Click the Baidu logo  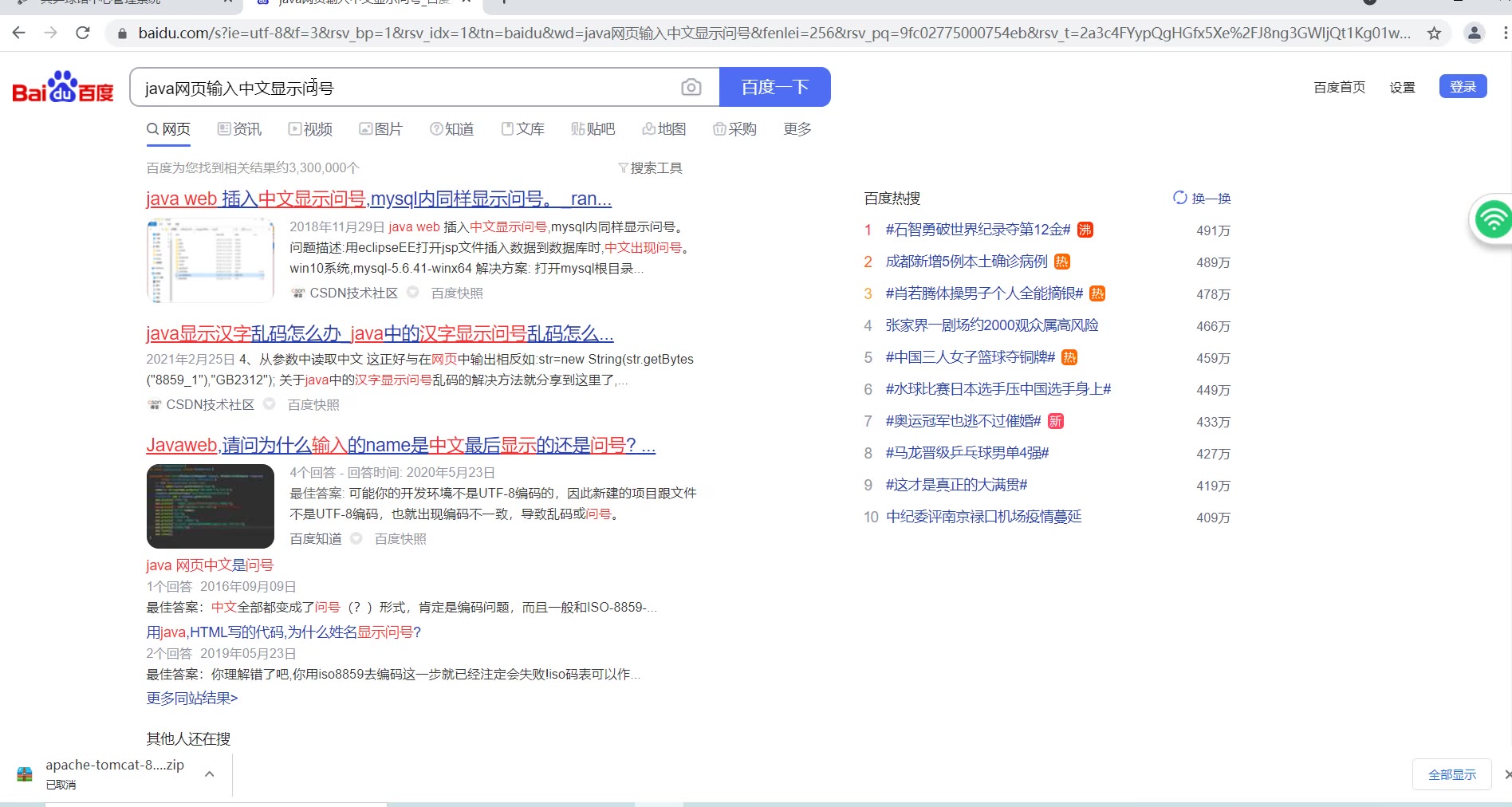[63, 88]
